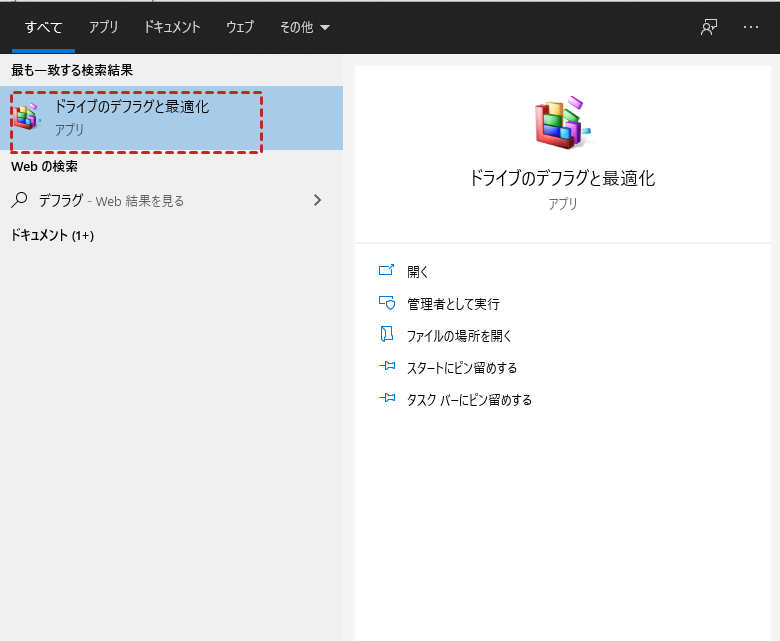Click ドライブのデフラグと最適化 title in preview pane
This screenshot has height=641, width=780.
tap(563, 178)
